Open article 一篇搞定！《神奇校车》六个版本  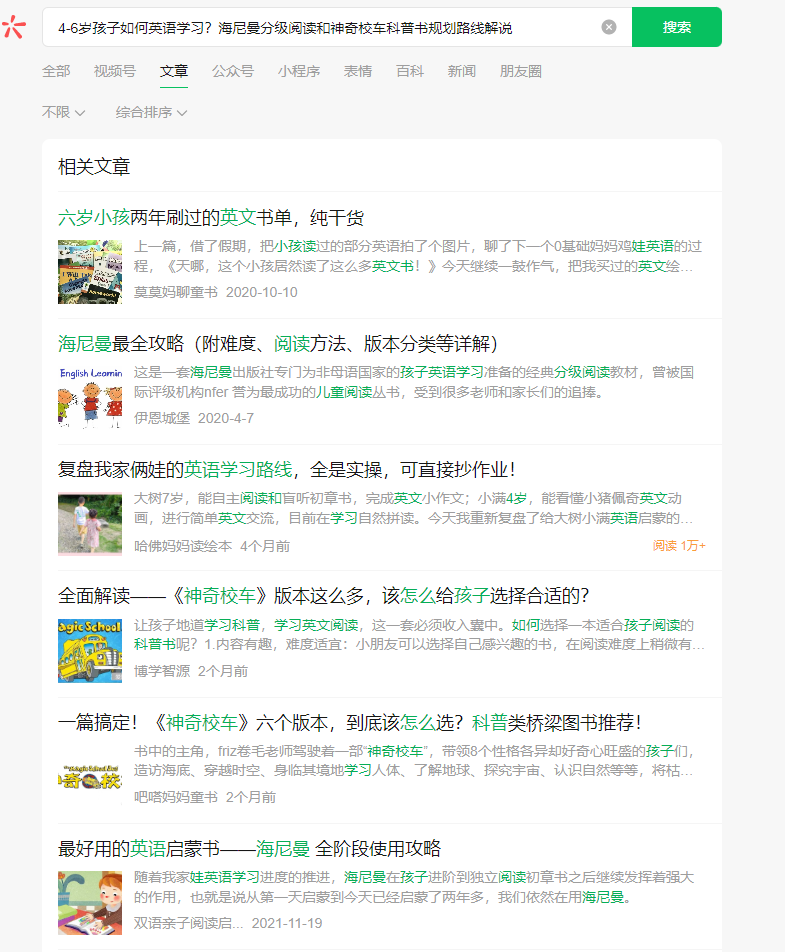[350, 722]
